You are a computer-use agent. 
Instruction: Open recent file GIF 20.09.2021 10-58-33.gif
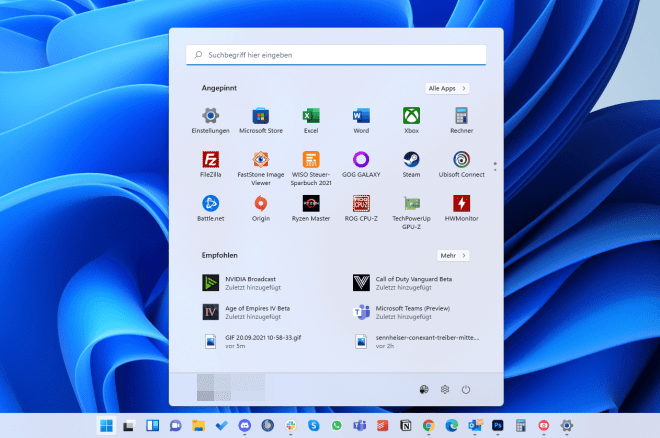click(x=250, y=342)
